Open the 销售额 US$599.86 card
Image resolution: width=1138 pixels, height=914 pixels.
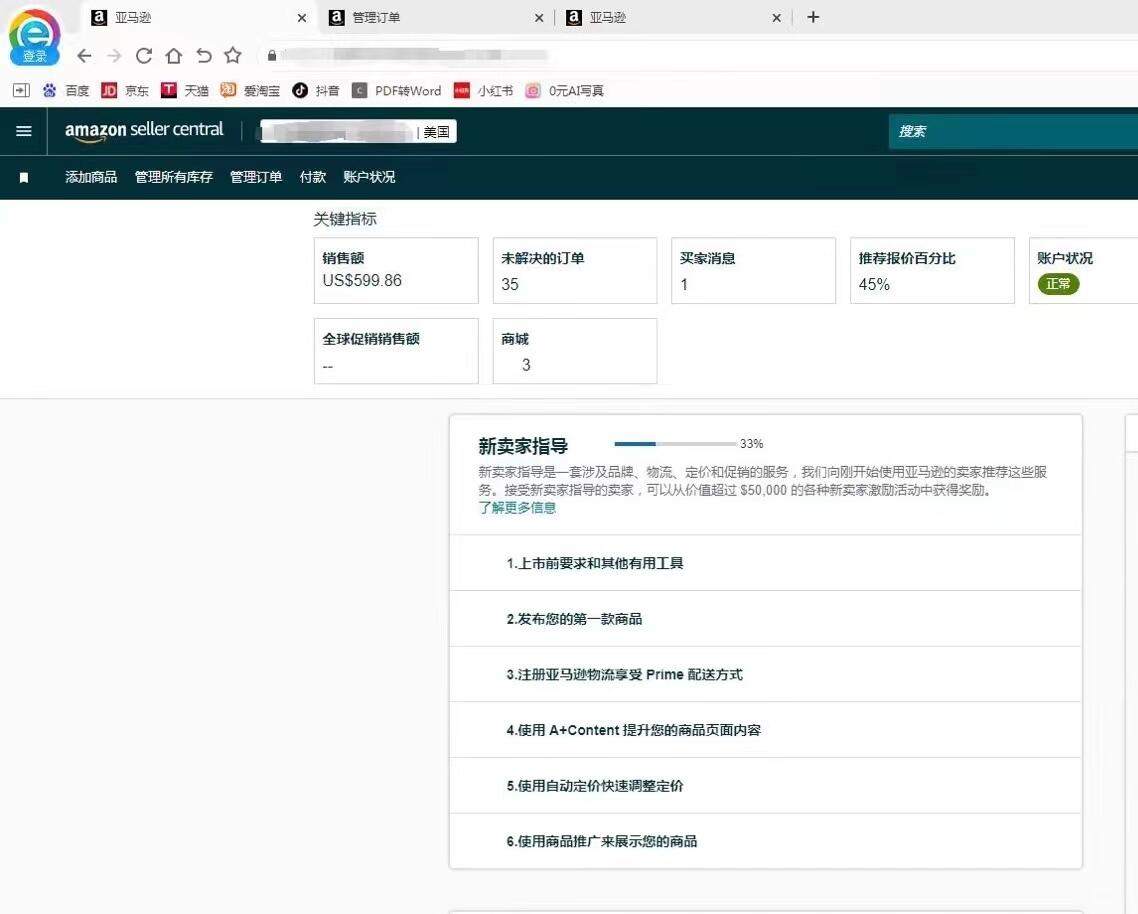pos(396,270)
